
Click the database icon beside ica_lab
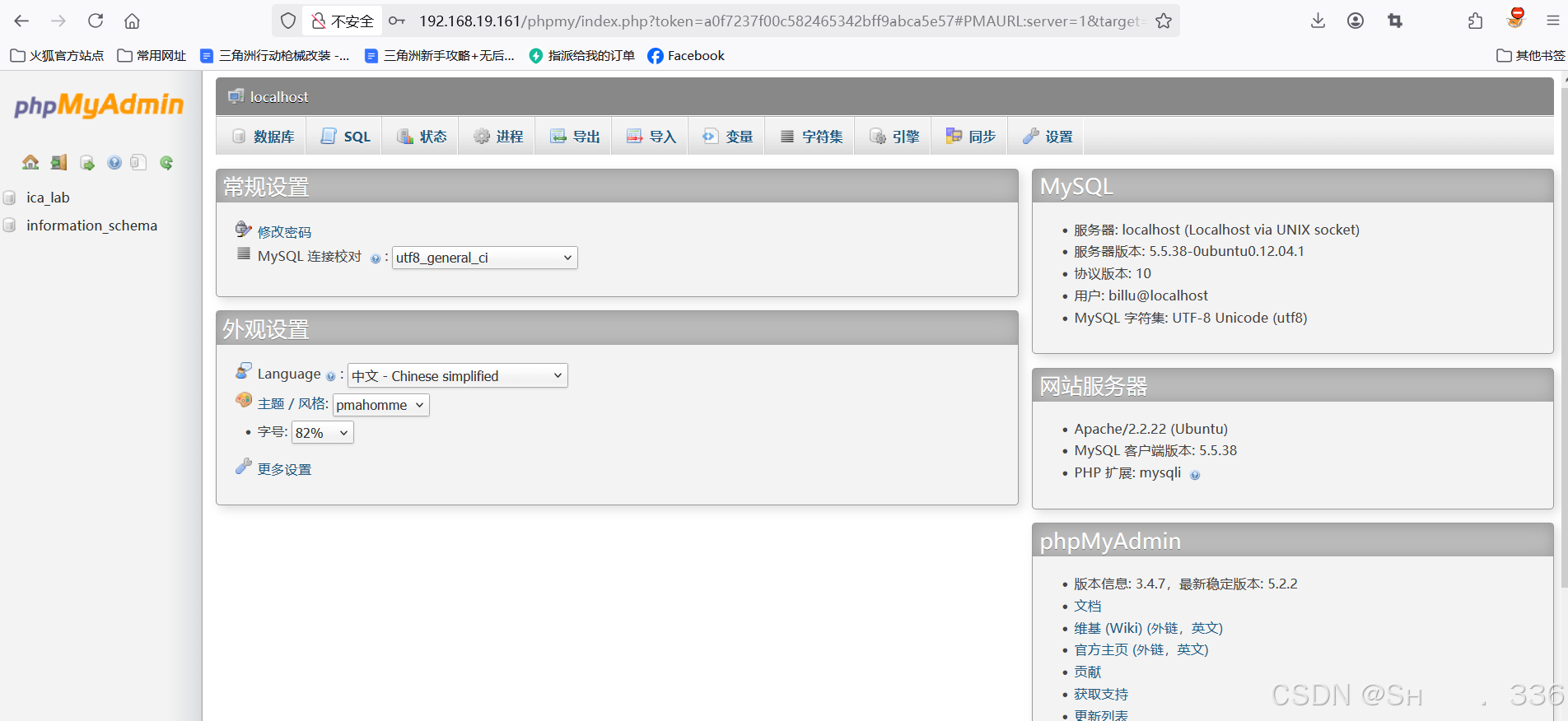pos(10,198)
